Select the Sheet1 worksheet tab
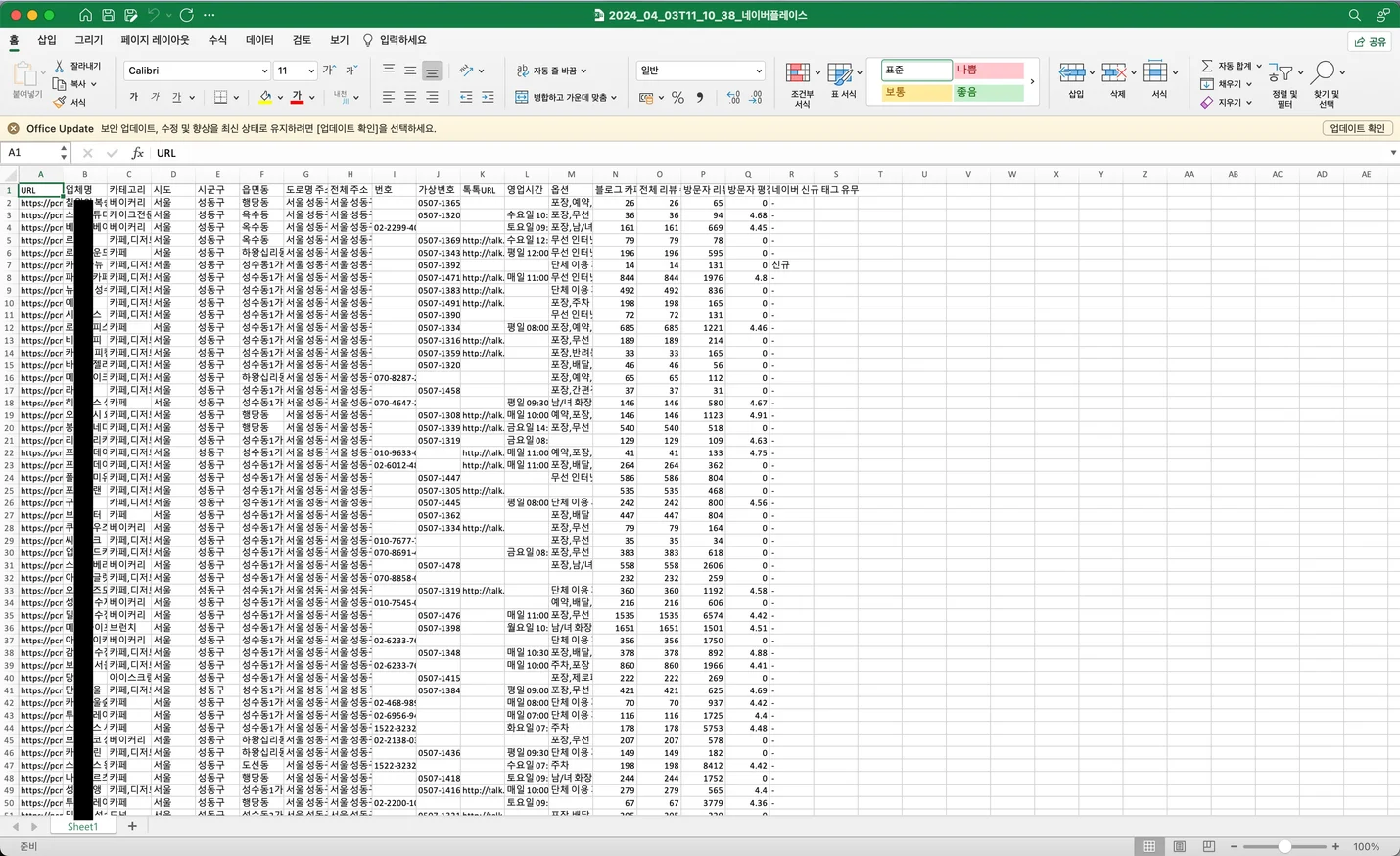Image resolution: width=1400 pixels, height=856 pixels. 82,826
